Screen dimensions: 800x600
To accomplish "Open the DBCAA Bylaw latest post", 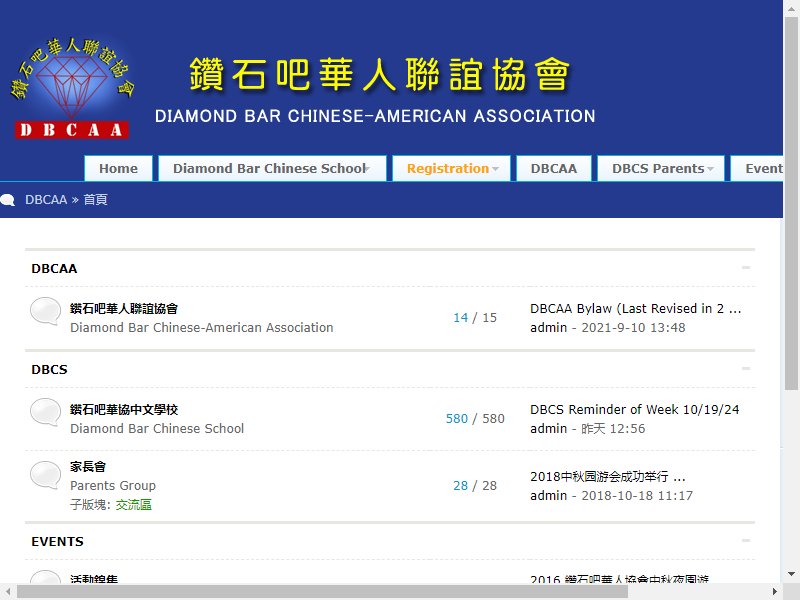I will click(x=635, y=309).
